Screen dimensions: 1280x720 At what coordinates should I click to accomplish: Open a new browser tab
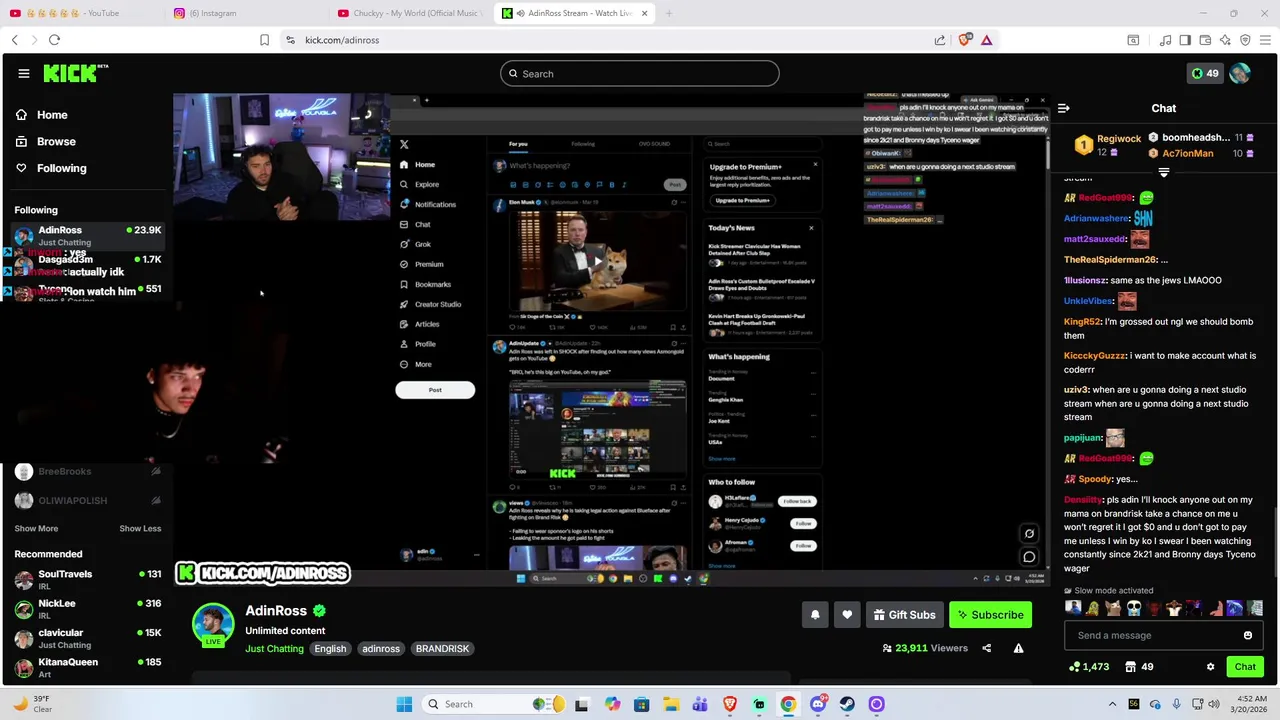(669, 13)
